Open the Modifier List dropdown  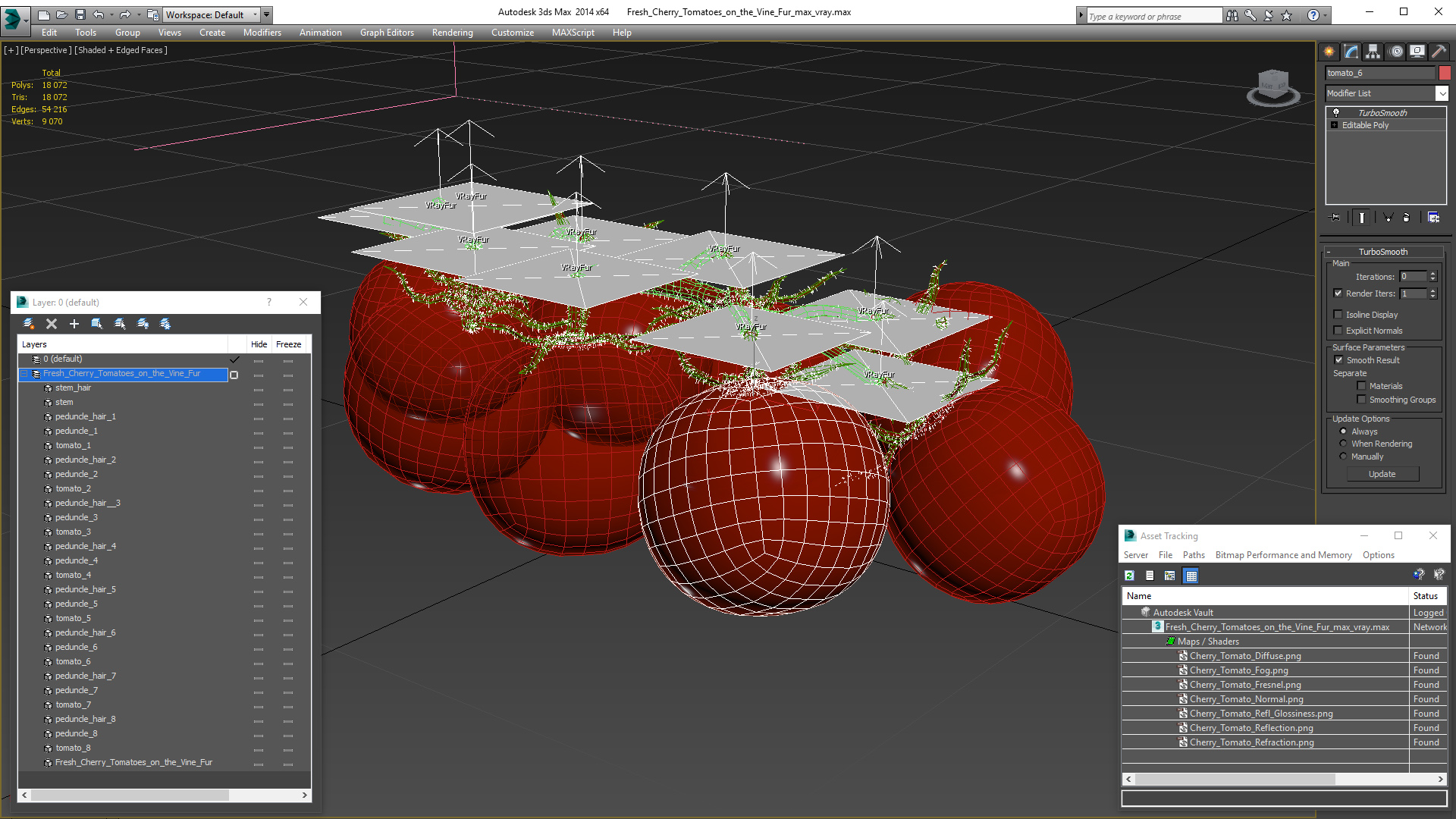[x=1442, y=93]
